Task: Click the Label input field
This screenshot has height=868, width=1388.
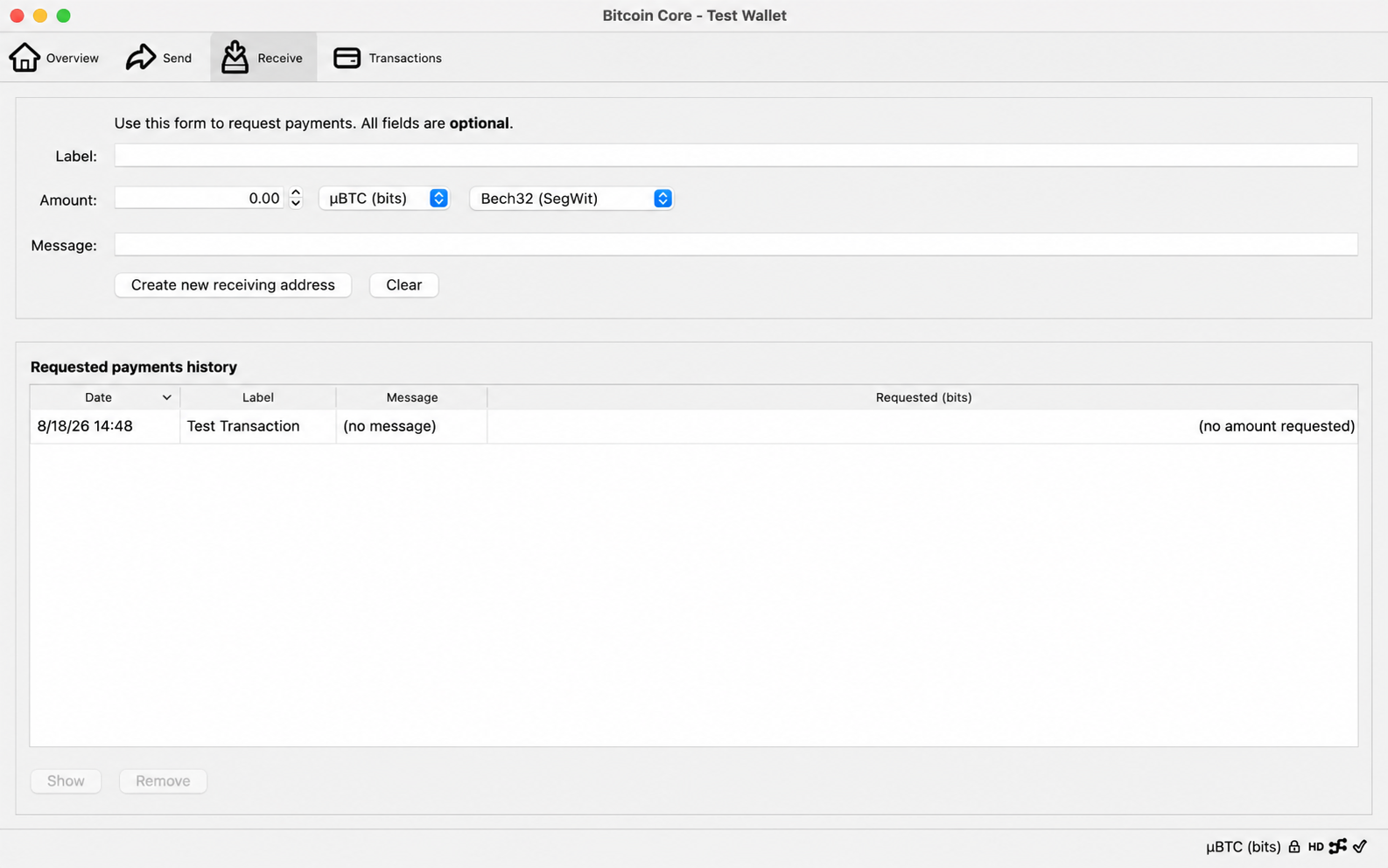Action: point(736,156)
